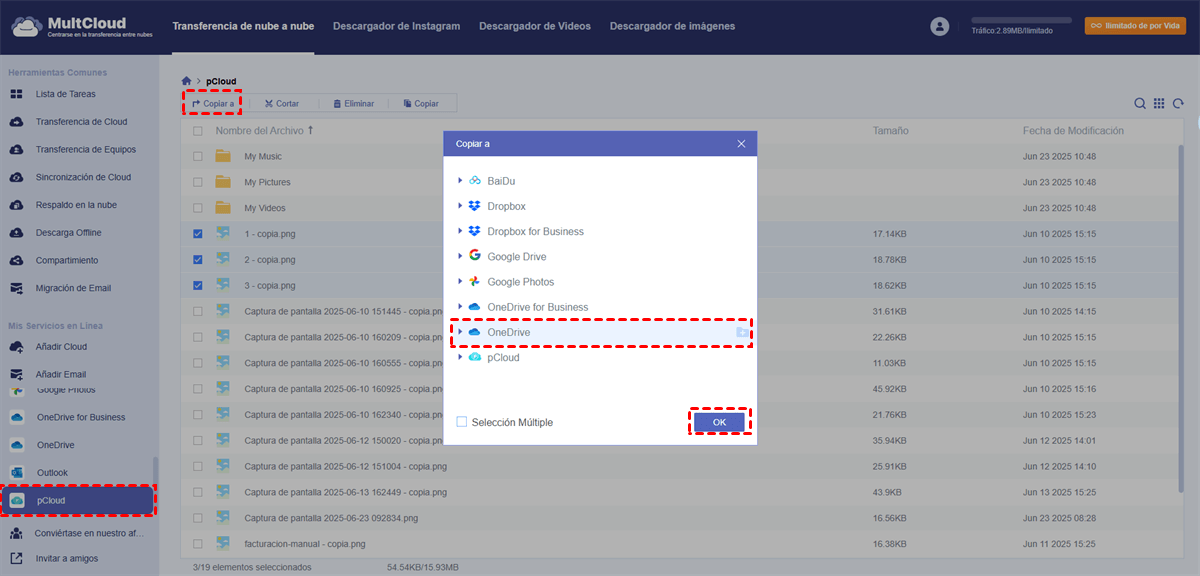Click thumbnail icon of 1 - copia.png
This screenshot has height=576, width=1200.
(223, 233)
